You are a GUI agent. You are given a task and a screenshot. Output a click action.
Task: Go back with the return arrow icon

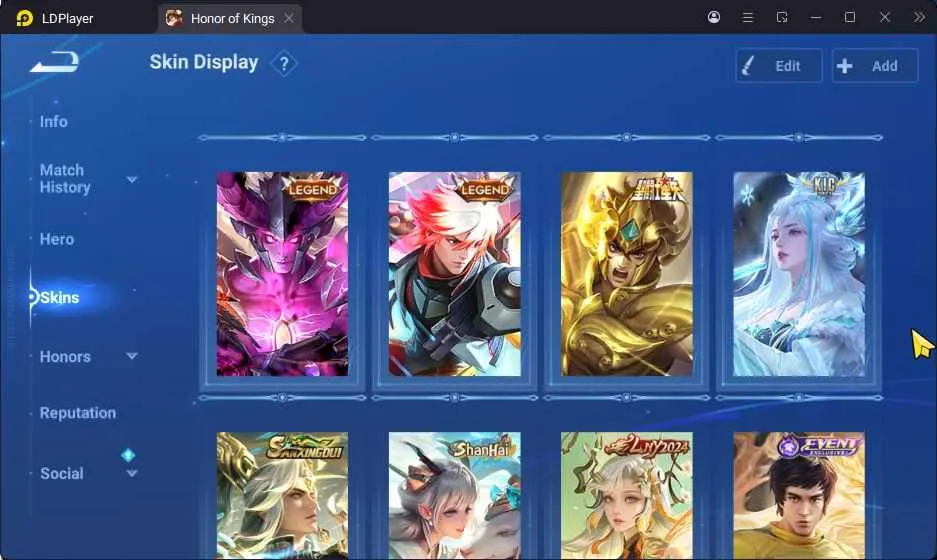click(x=54, y=62)
